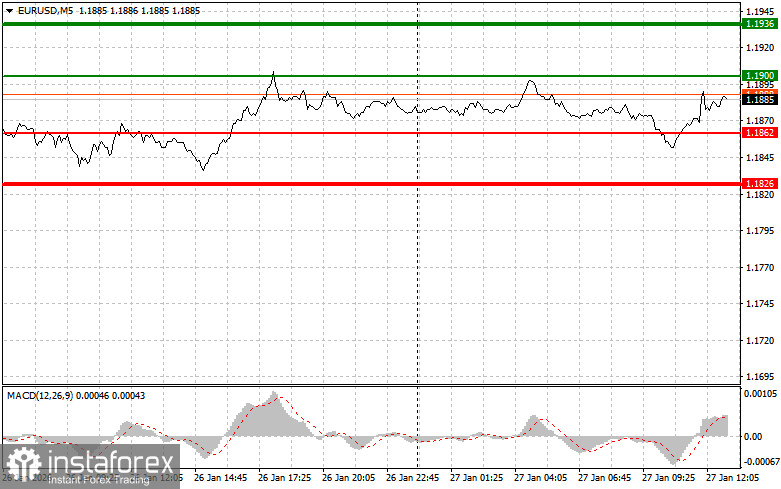The width and height of the screenshot is (781, 489).
Task: Click the EURUSD,M5 chart title text
Action: 45,10
